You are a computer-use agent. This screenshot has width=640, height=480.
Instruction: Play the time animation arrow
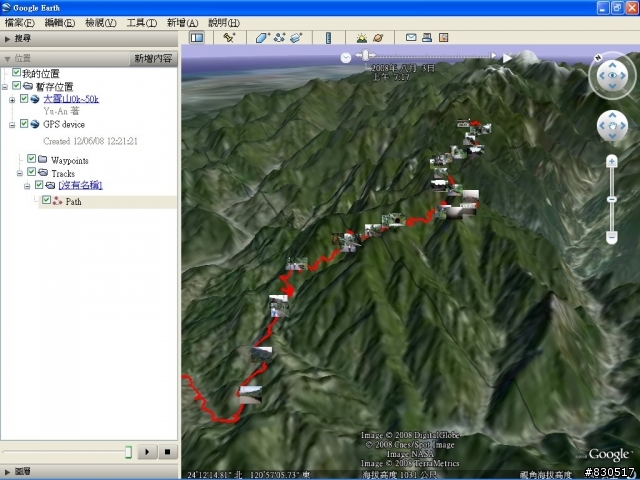pyautogui.click(x=507, y=58)
